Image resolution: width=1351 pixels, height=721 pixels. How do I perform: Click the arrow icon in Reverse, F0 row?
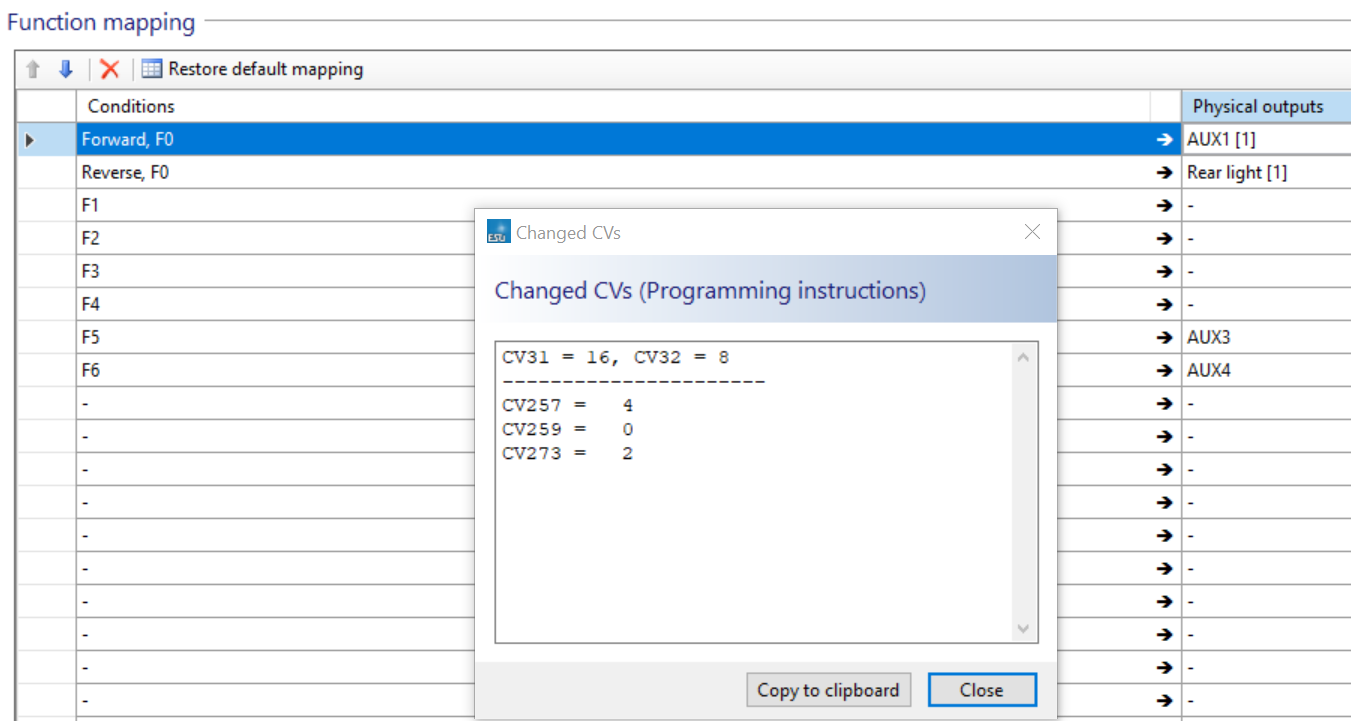1164,173
